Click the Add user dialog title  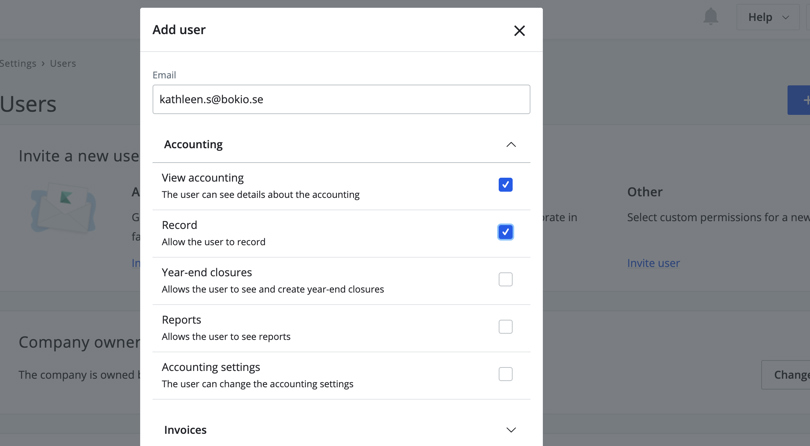click(179, 30)
